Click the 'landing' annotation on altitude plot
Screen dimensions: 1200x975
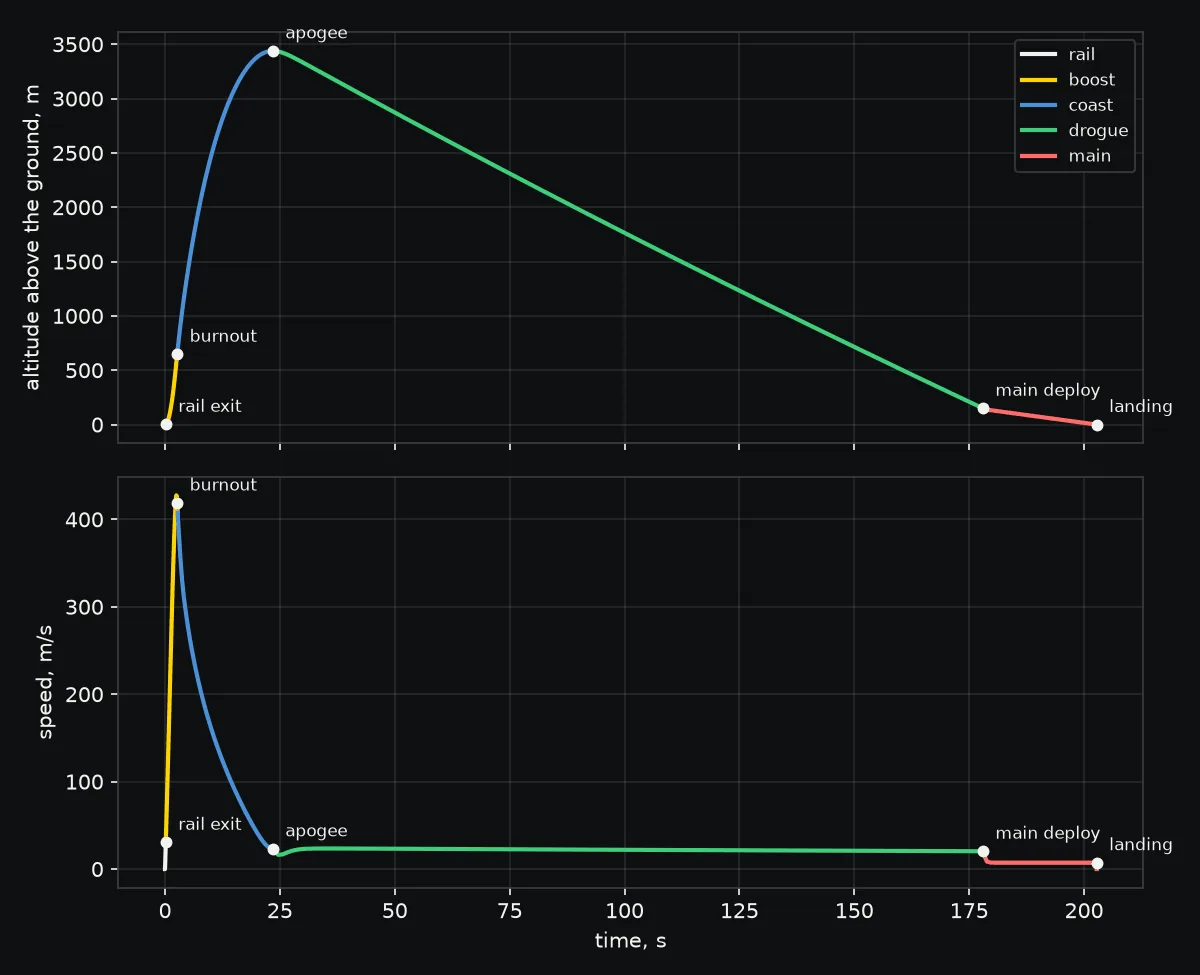click(x=1140, y=407)
